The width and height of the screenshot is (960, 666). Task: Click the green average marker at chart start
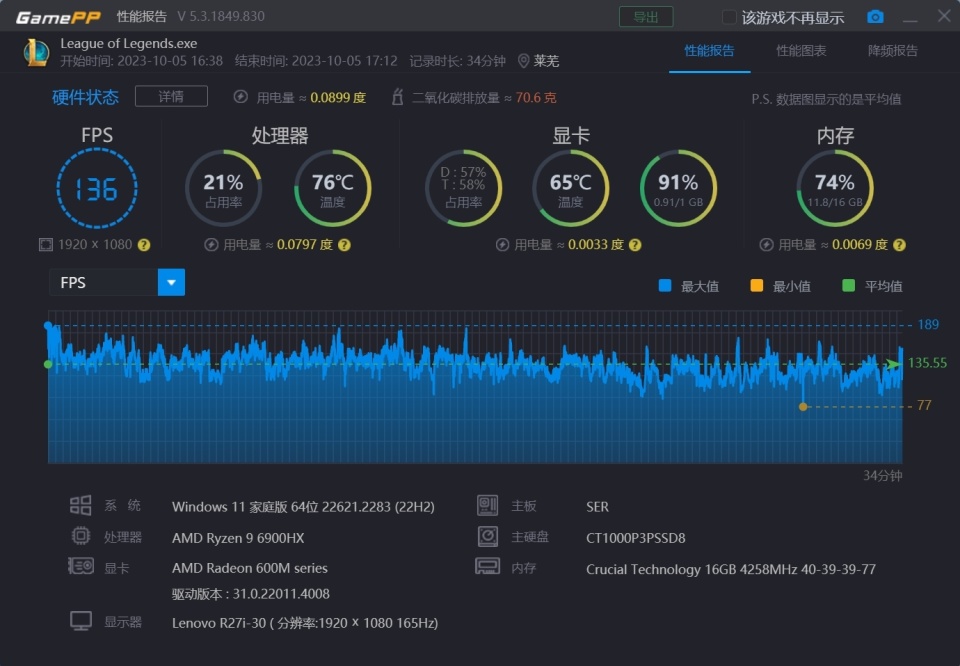[x=48, y=364]
